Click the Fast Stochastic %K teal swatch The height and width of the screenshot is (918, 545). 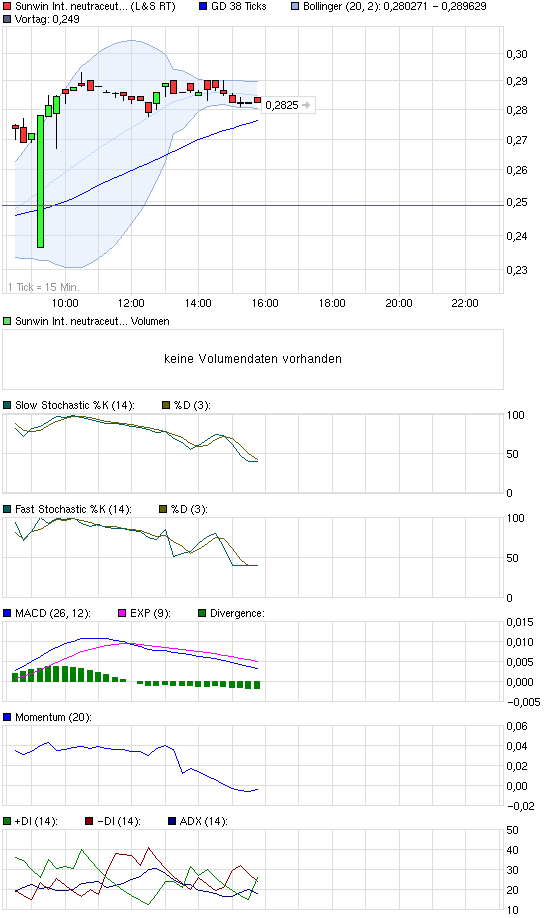[x=7, y=509]
